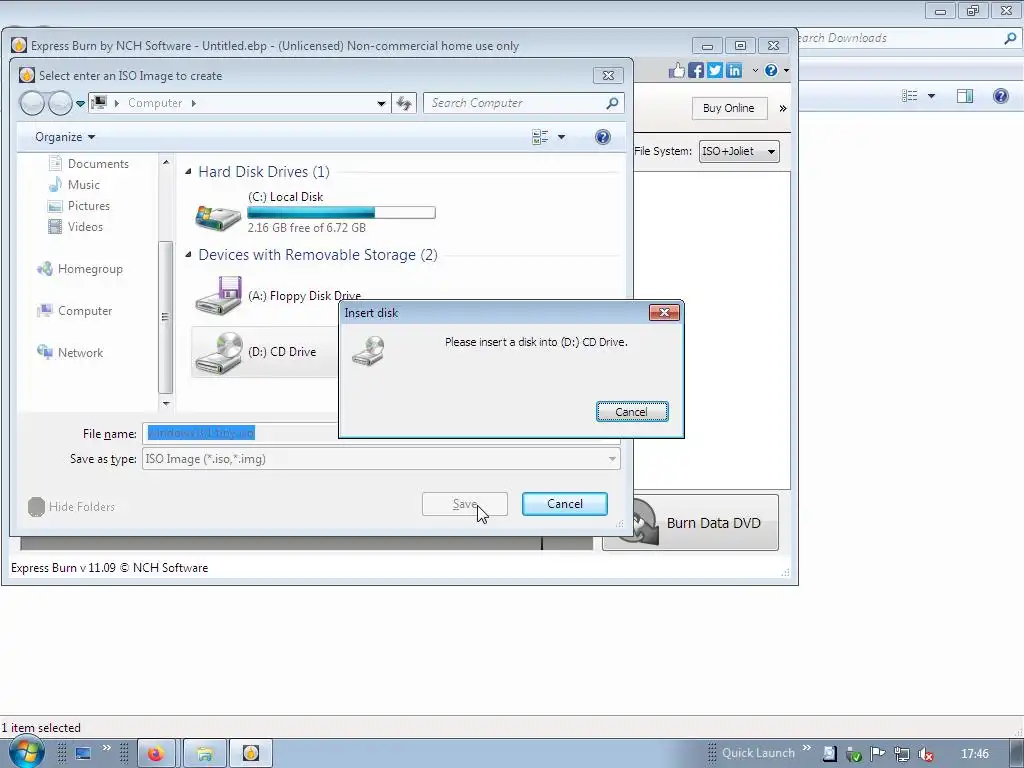Click the taskbar clock showing 17:46
The height and width of the screenshot is (768, 1024).
[x=974, y=754]
